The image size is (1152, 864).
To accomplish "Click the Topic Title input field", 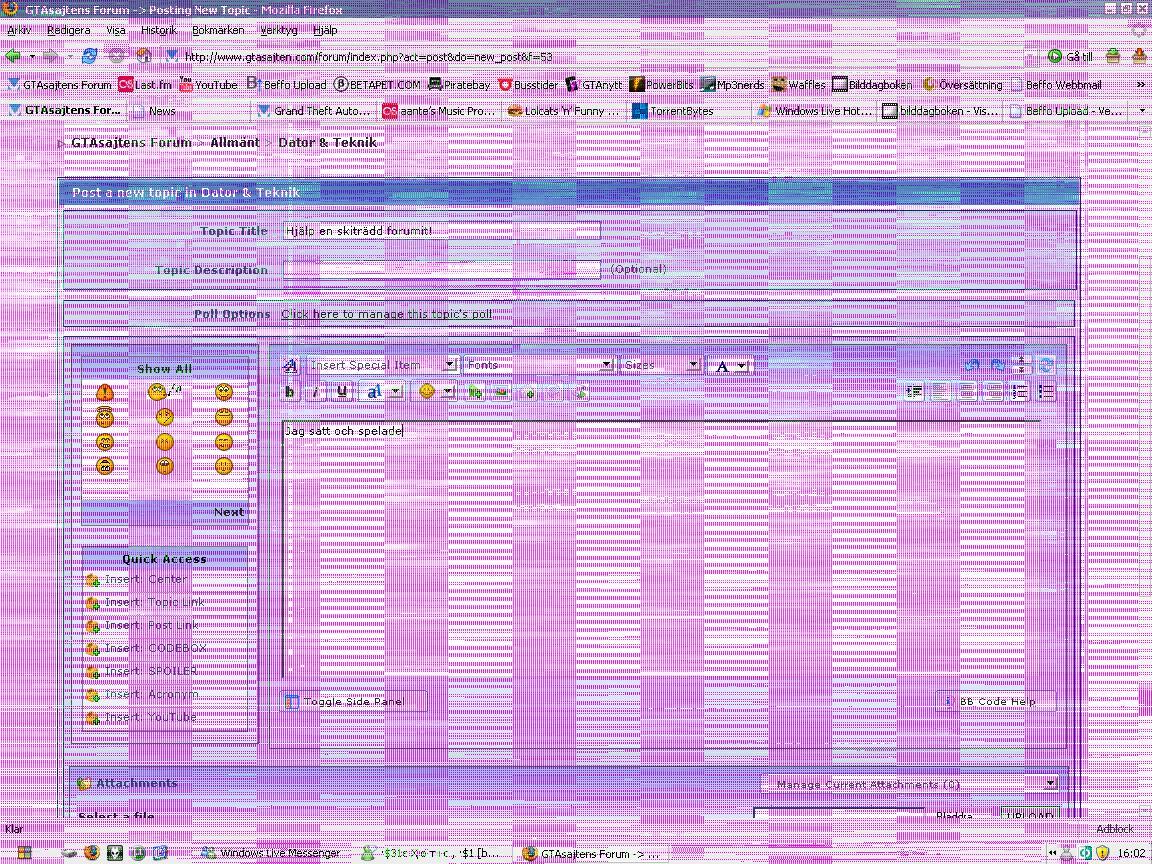I will 442,231.
